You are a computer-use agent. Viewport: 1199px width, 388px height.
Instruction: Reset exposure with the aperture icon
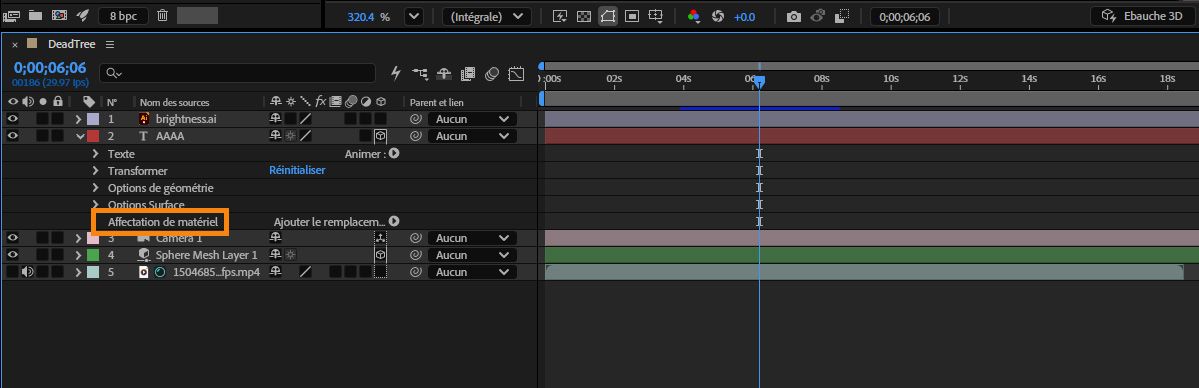click(717, 16)
